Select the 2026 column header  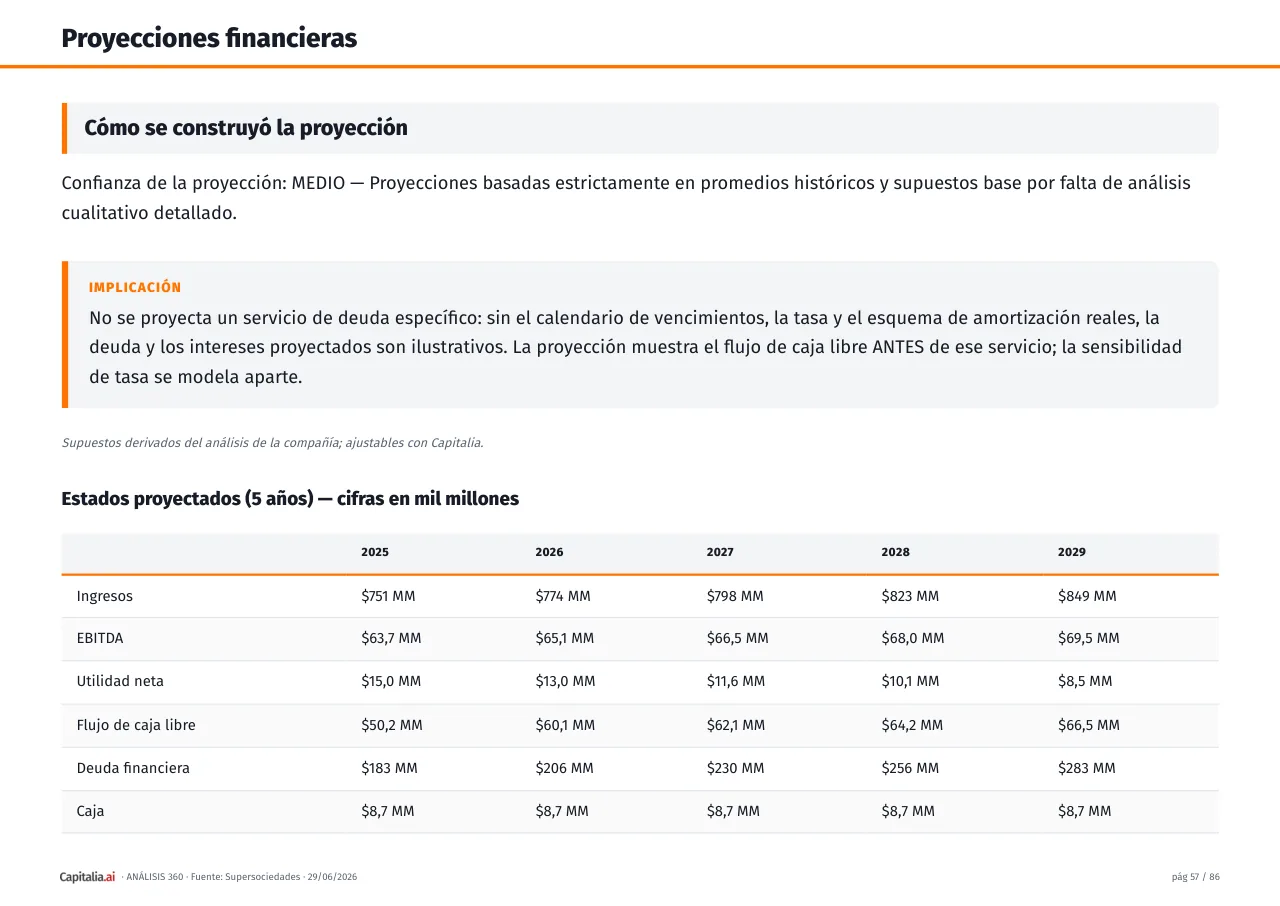point(549,552)
